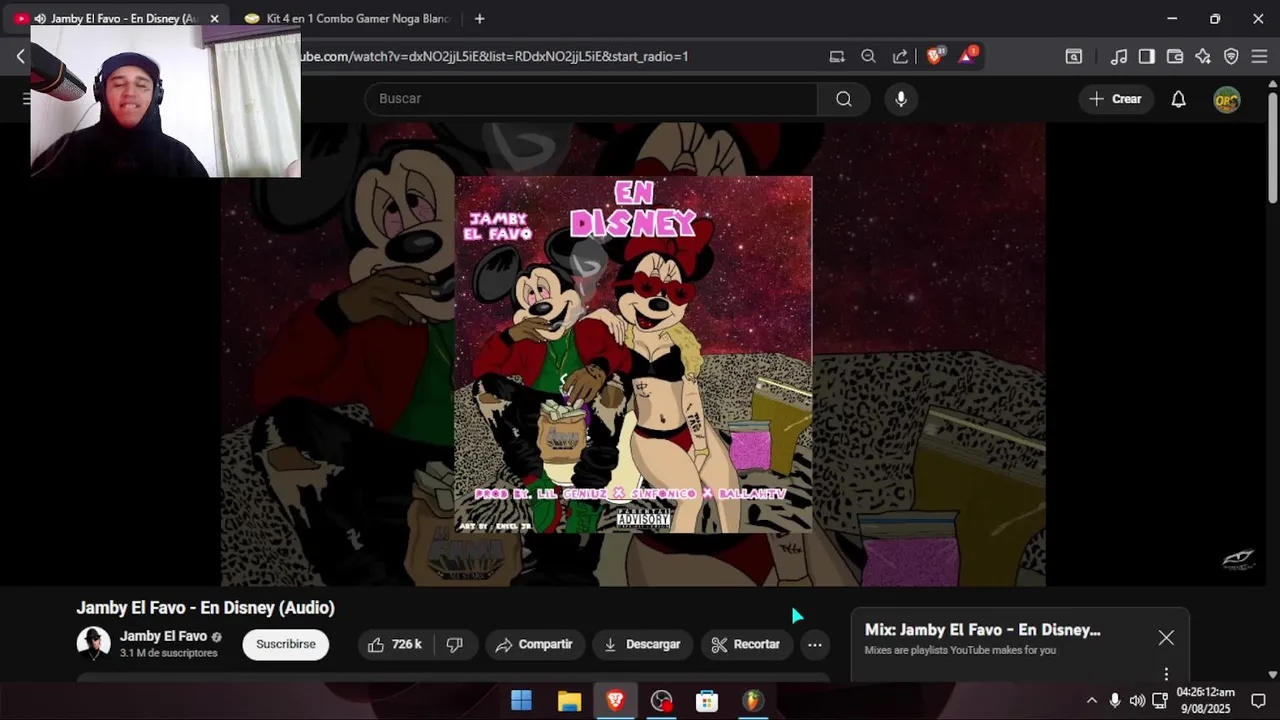Open the Brave VPN shield icon
The height and width of the screenshot is (720, 1280).
click(x=1231, y=57)
